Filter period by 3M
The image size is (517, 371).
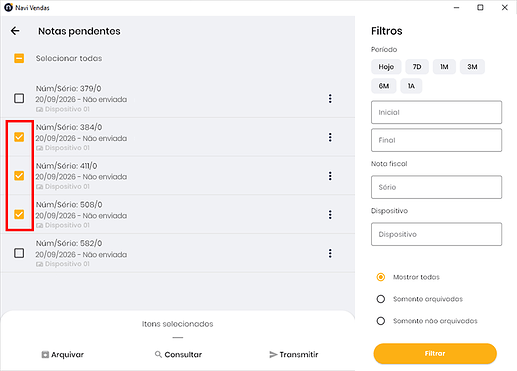point(472,67)
